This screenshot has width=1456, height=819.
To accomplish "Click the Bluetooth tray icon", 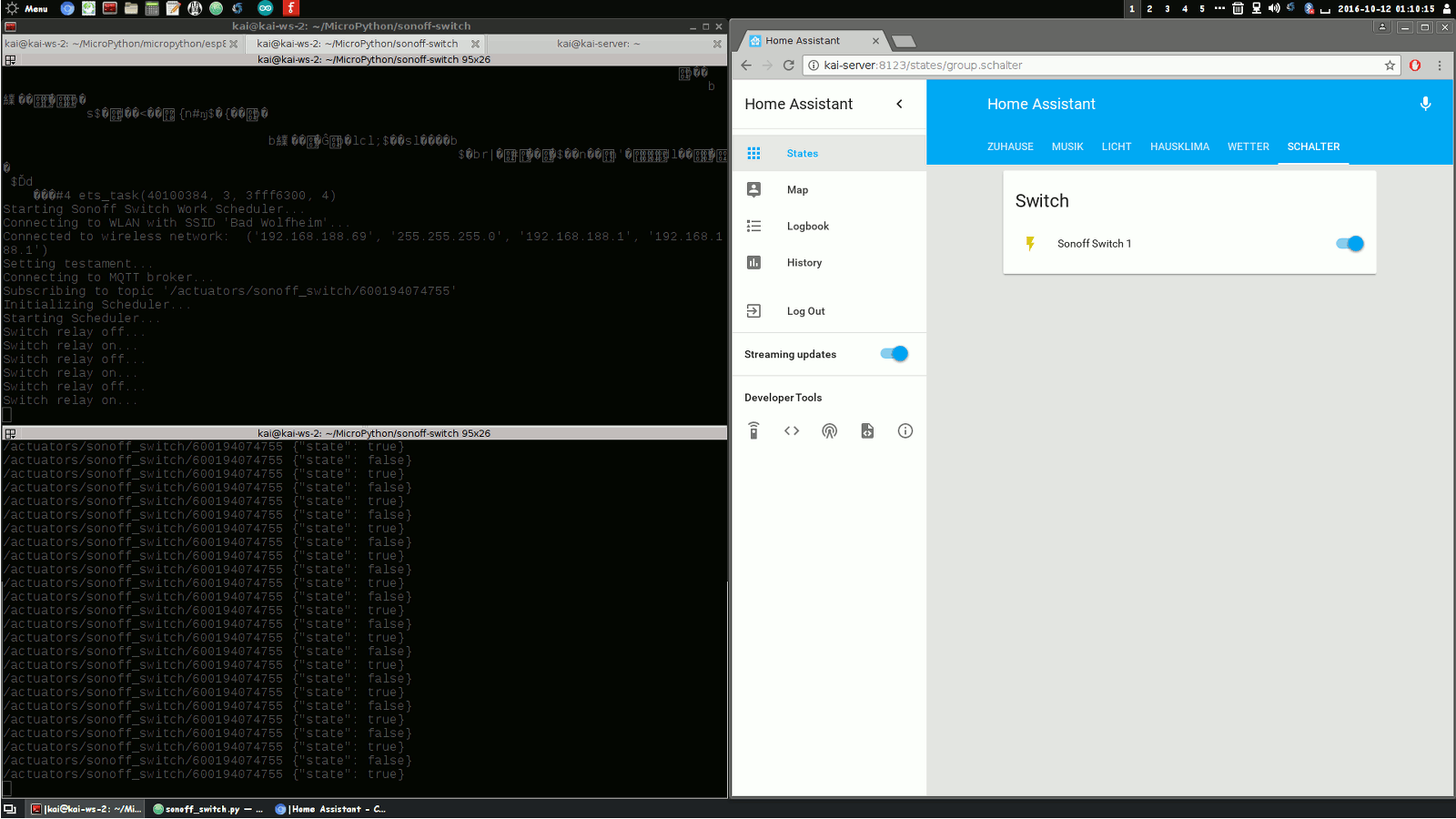I will point(1309,8).
